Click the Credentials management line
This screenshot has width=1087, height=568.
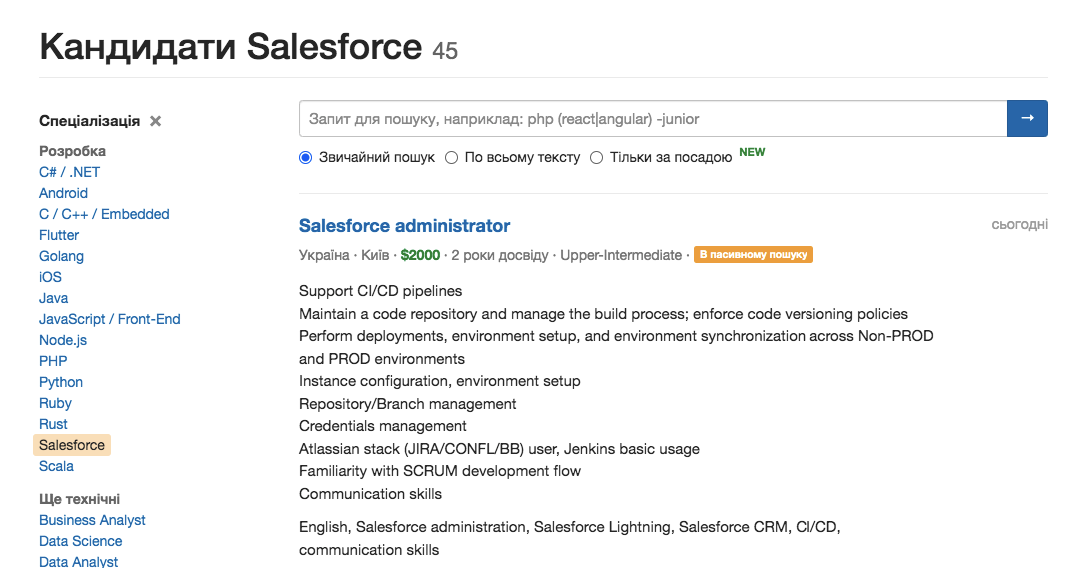(x=383, y=426)
